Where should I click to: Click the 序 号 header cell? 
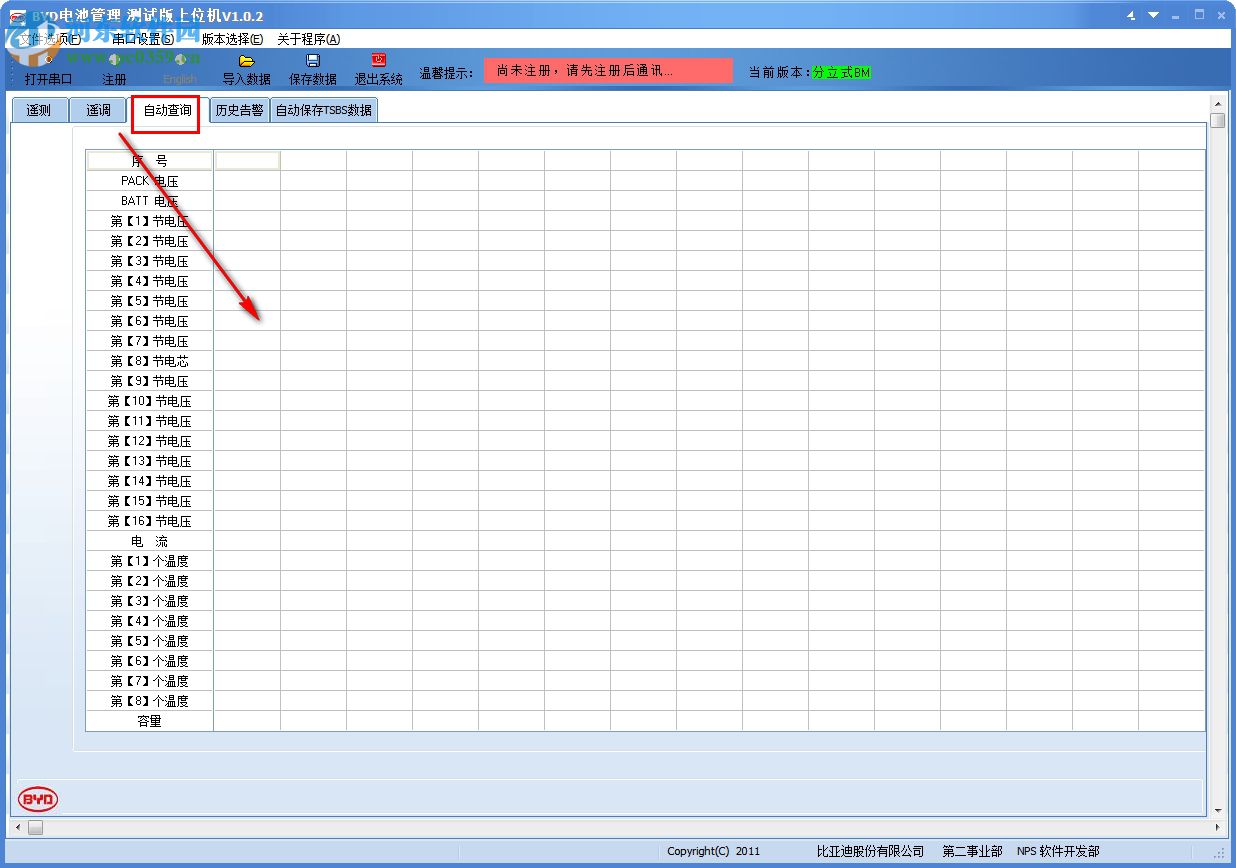(150, 160)
